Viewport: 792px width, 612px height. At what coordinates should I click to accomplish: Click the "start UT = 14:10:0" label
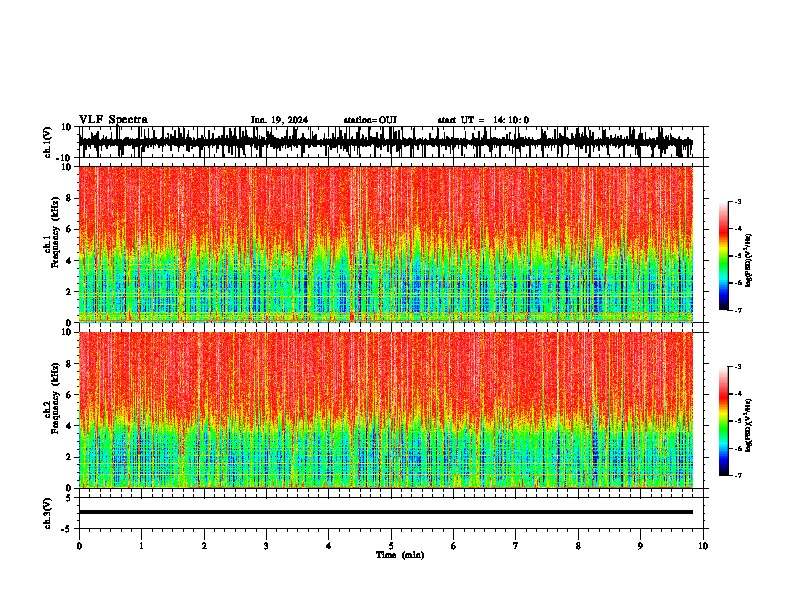click(x=483, y=120)
